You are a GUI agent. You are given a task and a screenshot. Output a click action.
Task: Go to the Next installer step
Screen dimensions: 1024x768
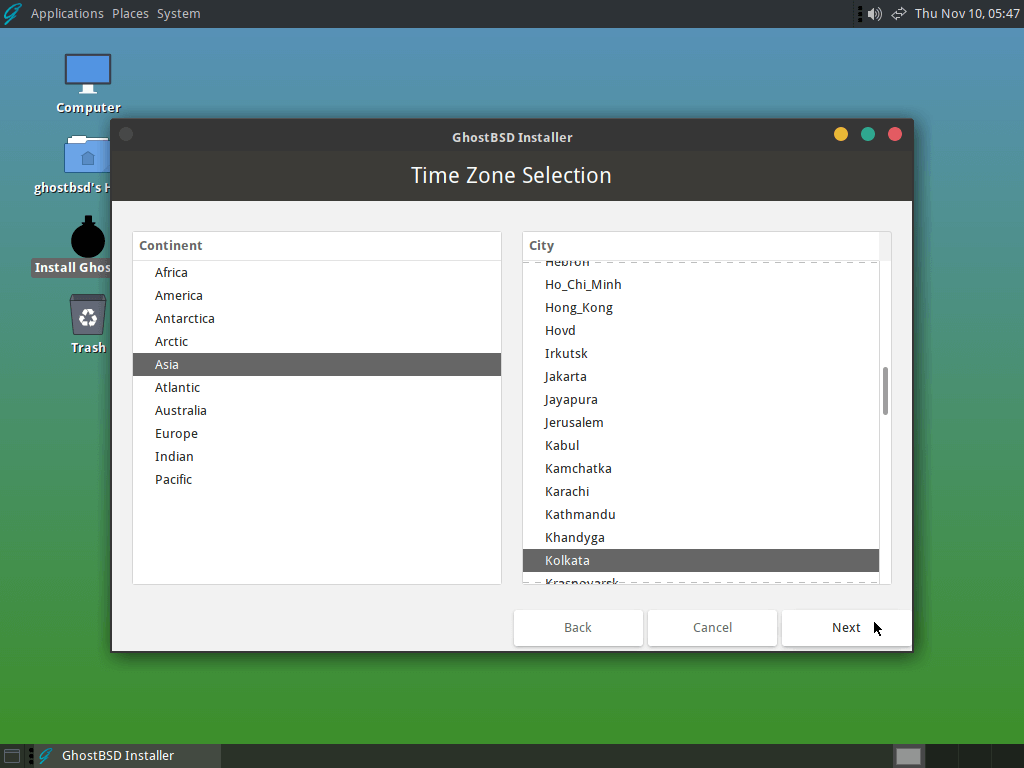click(x=846, y=628)
